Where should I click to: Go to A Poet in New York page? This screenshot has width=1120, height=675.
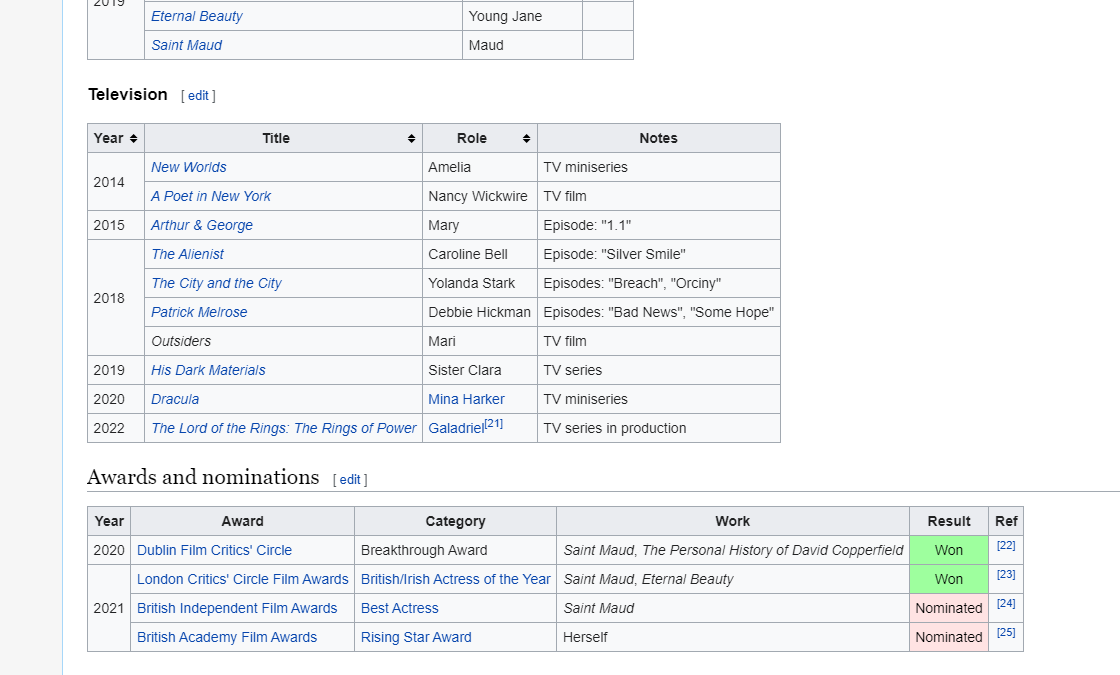210,196
